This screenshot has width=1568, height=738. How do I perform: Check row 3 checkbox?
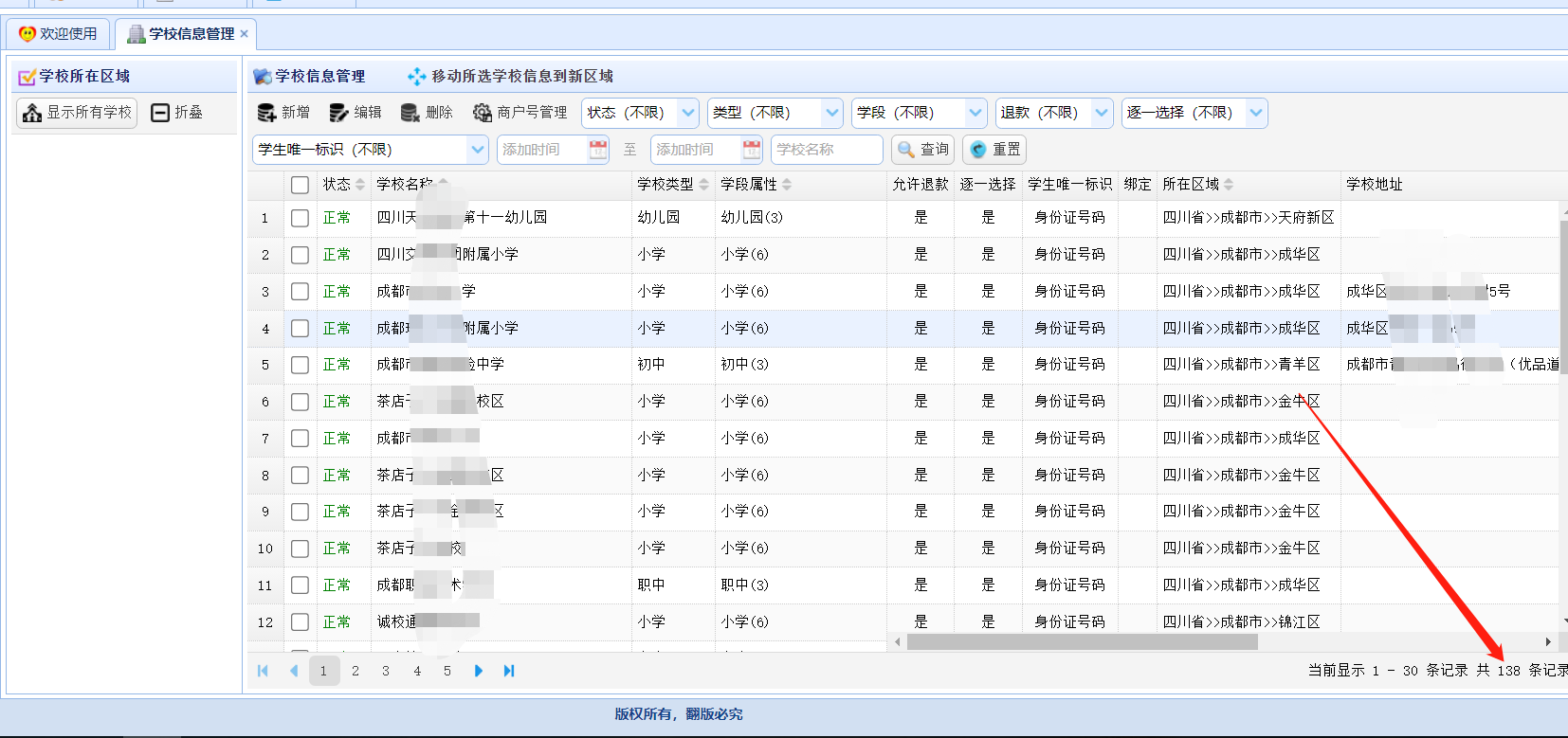(301, 292)
